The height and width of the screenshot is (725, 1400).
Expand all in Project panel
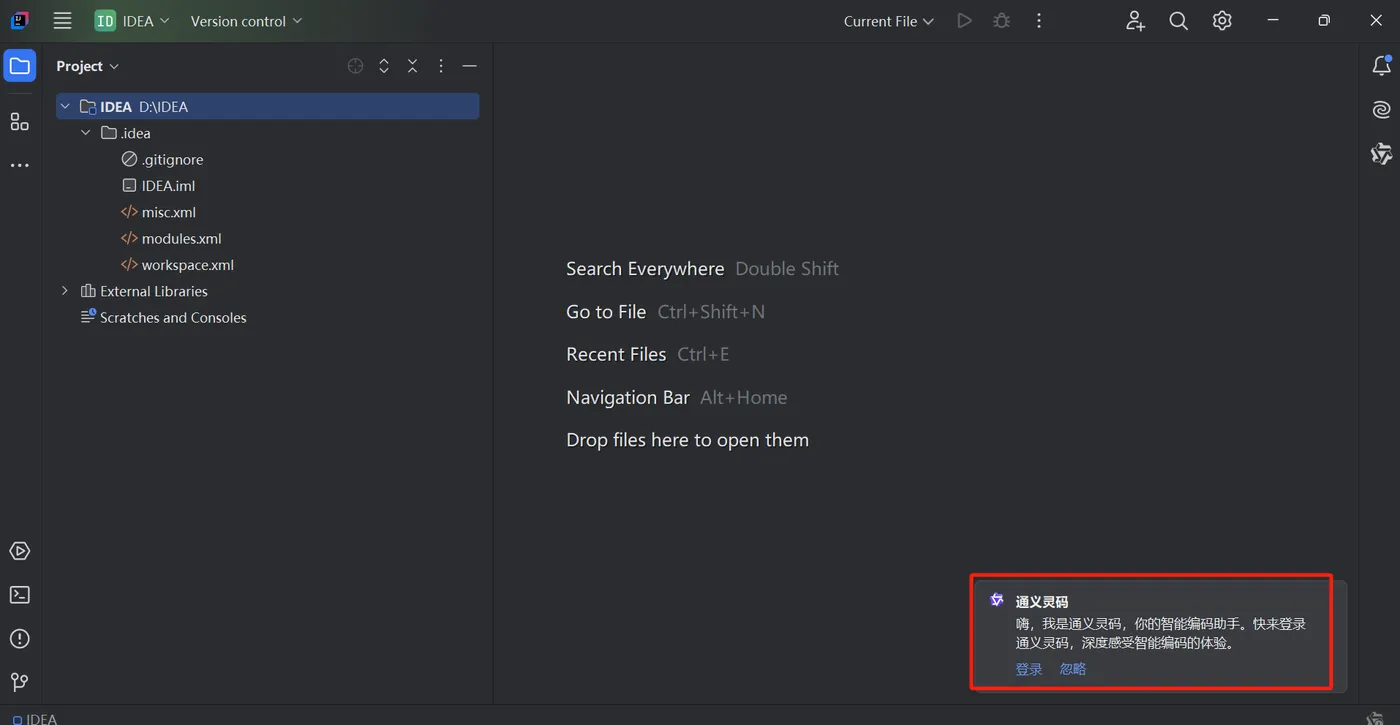pyautogui.click(x=384, y=66)
